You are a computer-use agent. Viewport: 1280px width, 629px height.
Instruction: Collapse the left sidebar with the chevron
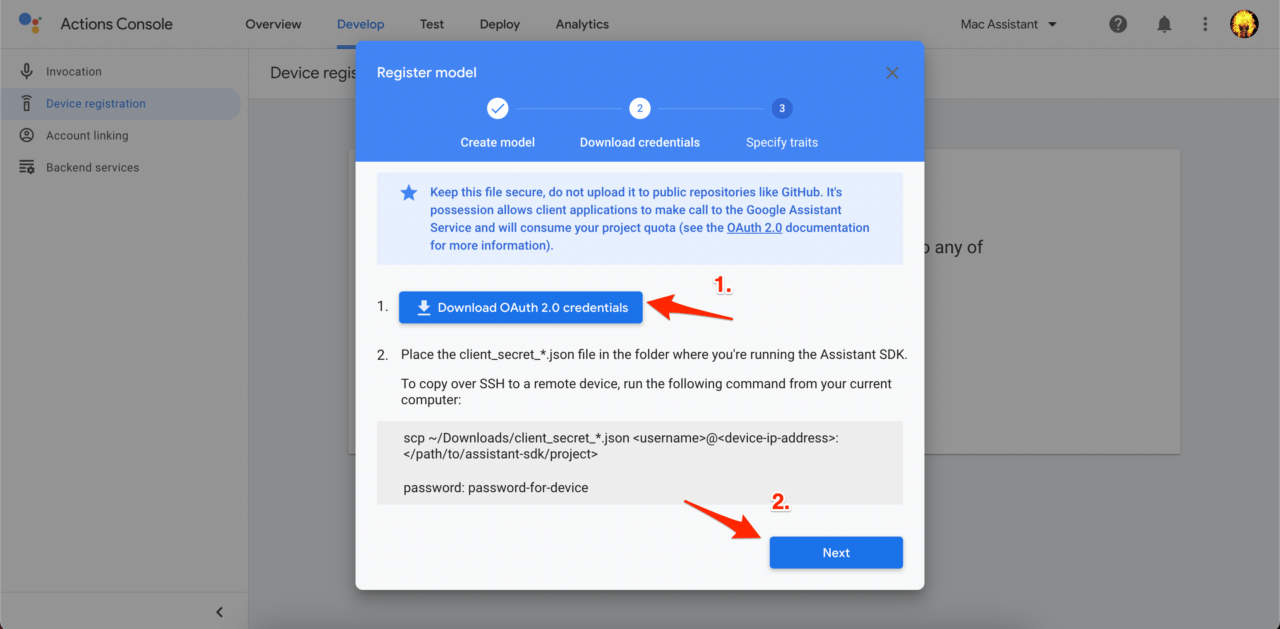[219, 611]
